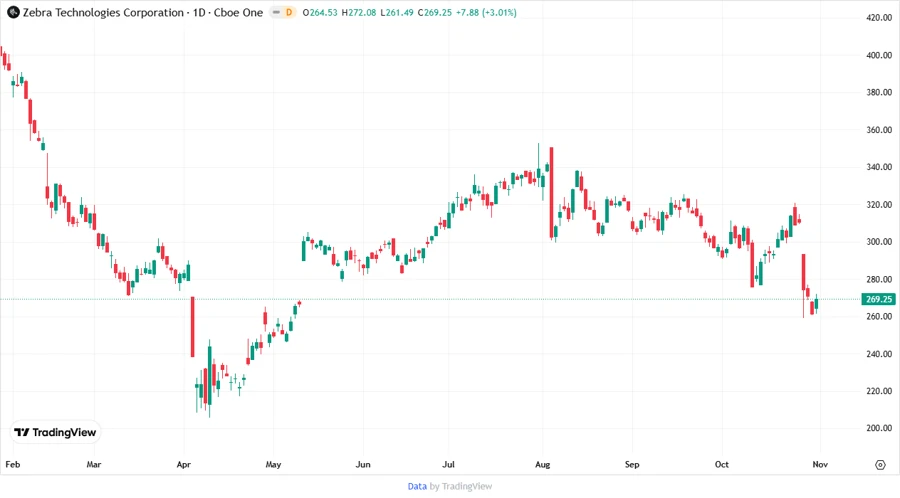
Task: Click the open value O264.53
Action: tap(320, 13)
